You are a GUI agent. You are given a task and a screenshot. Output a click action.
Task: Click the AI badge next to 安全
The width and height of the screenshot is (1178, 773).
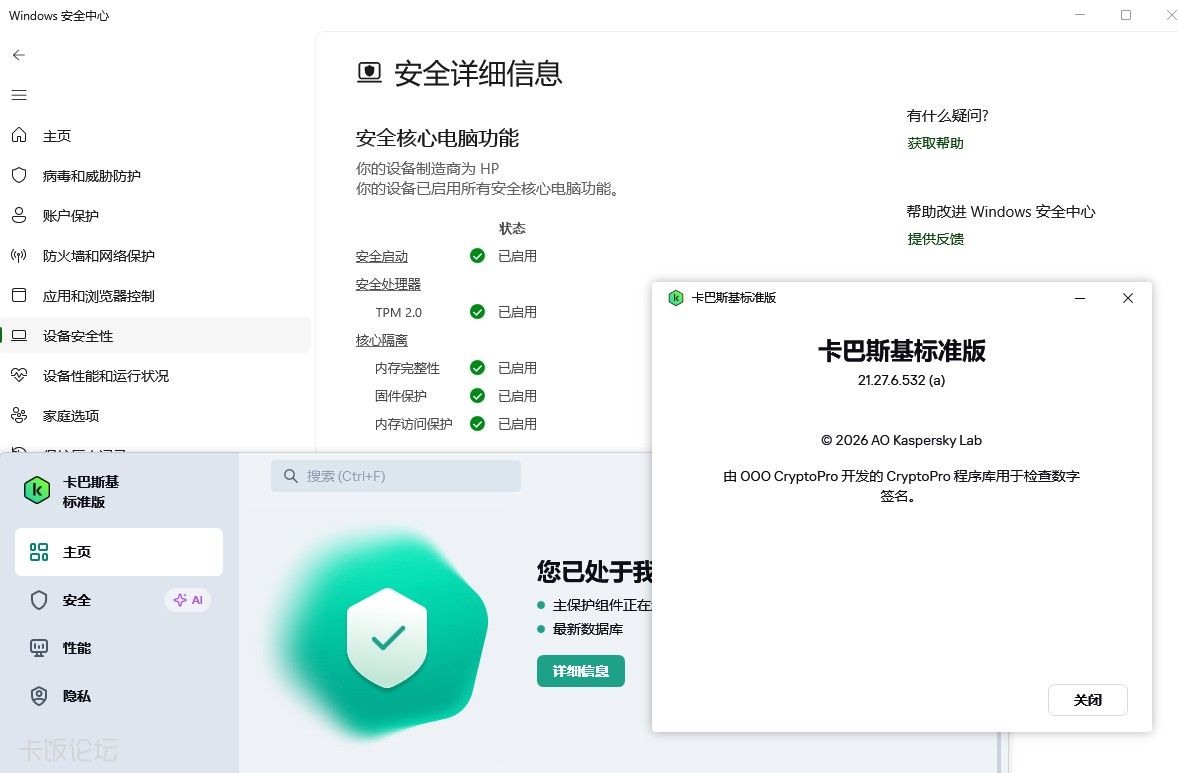click(188, 600)
